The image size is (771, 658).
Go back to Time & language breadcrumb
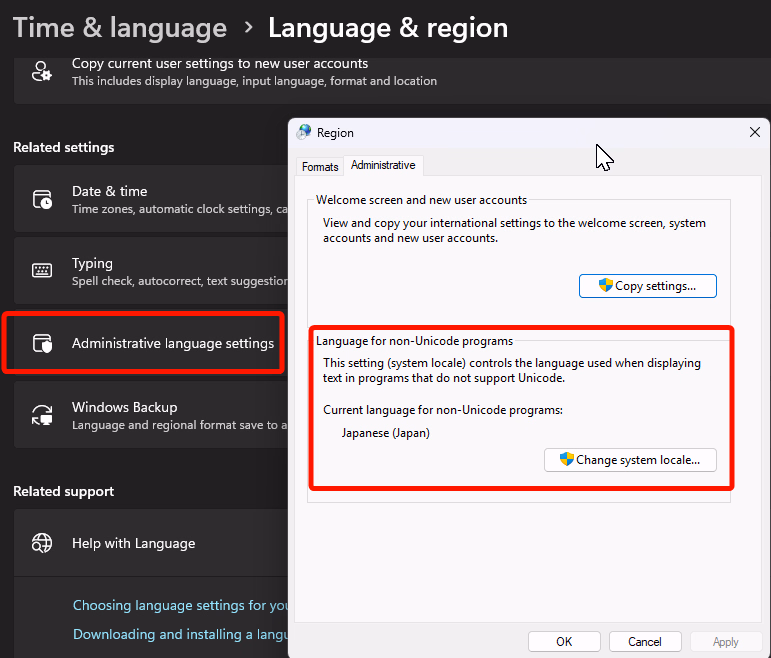[120, 28]
